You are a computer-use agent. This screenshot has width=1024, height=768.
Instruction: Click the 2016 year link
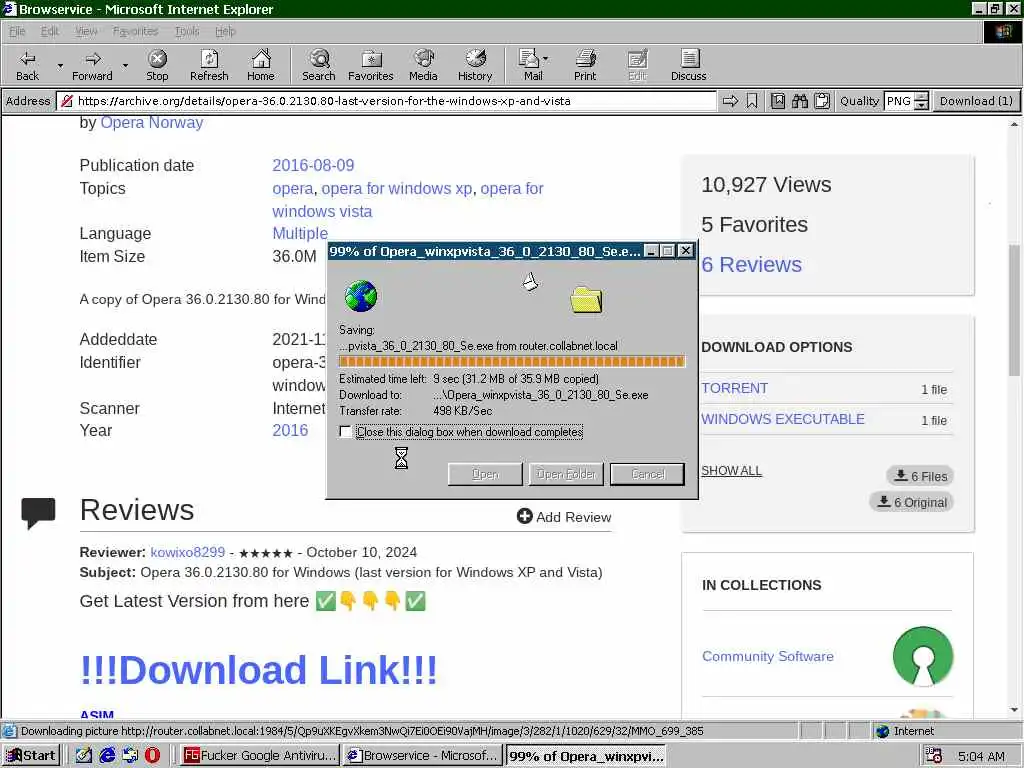point(290,430)
